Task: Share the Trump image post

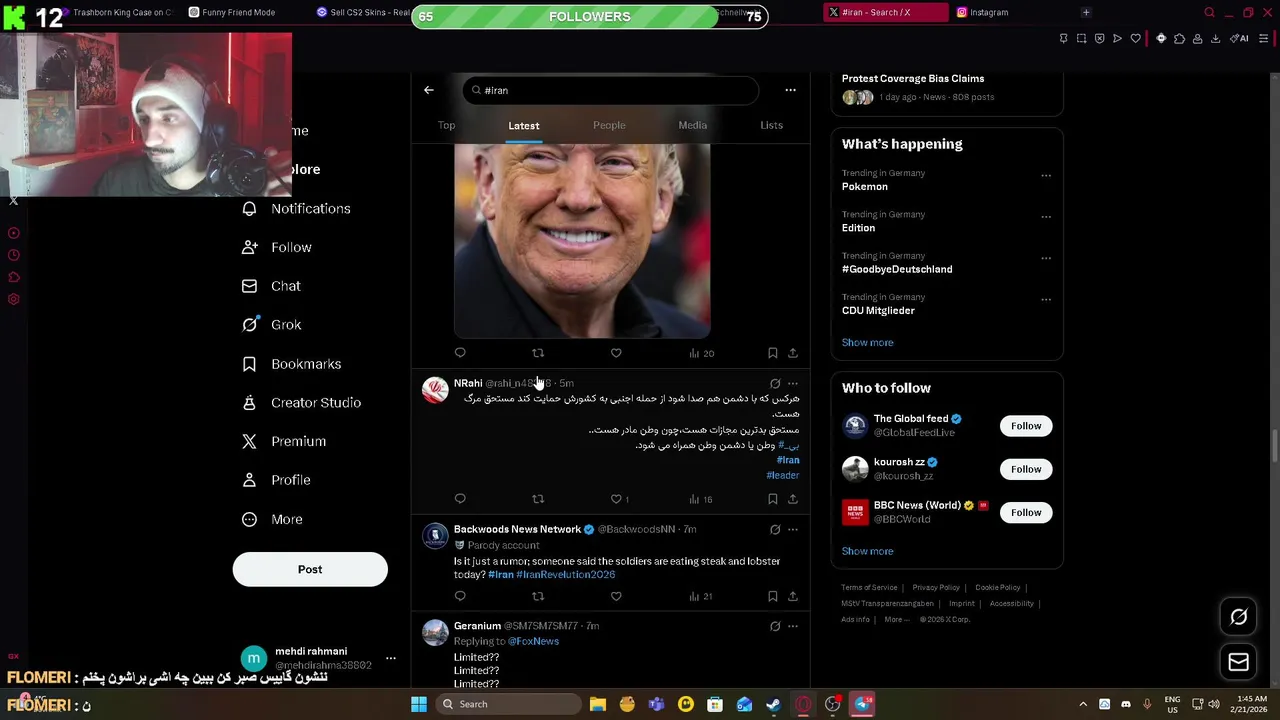Action: [793, 353]
